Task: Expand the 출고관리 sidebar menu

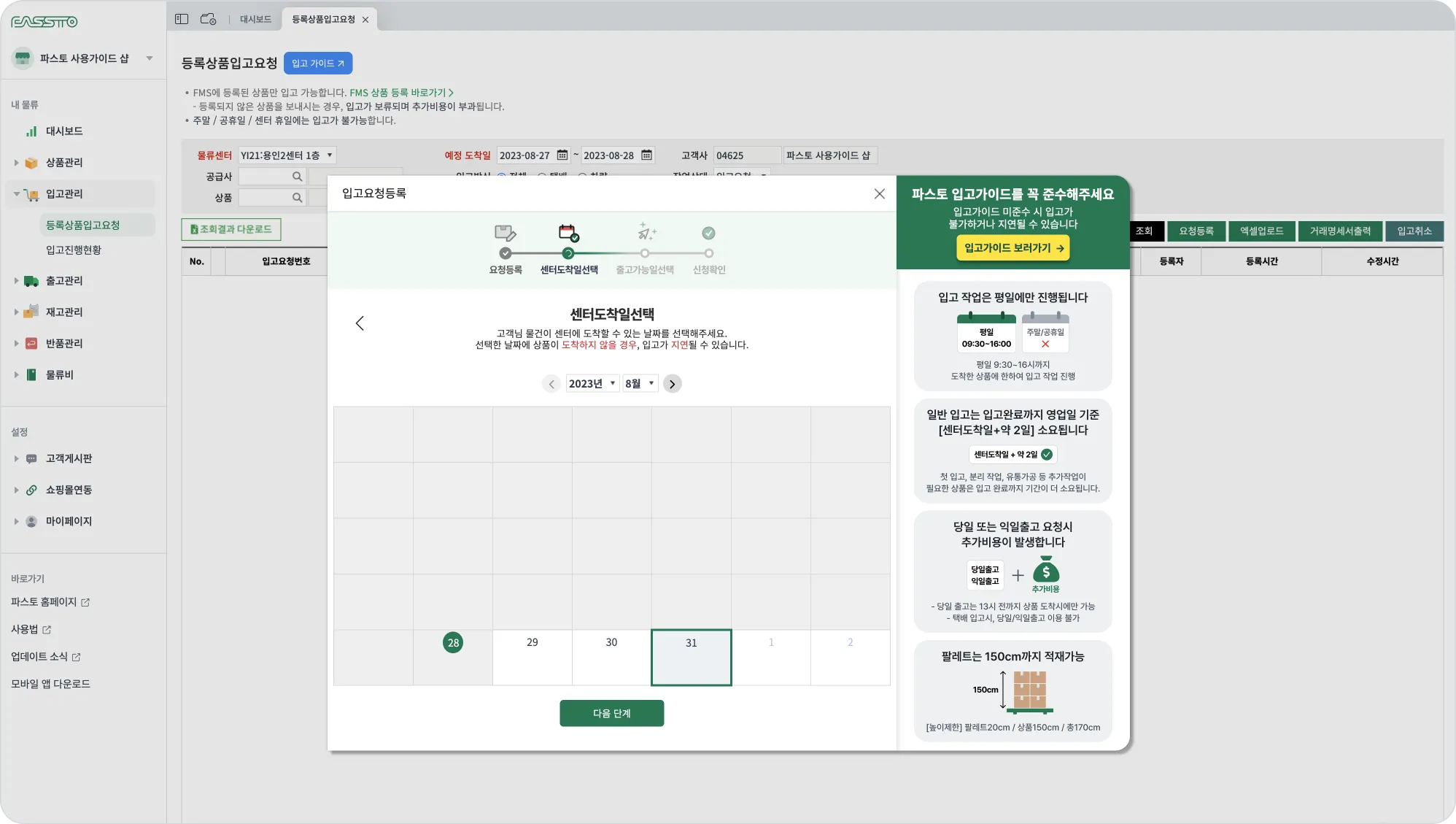Action: click(64, 281)
